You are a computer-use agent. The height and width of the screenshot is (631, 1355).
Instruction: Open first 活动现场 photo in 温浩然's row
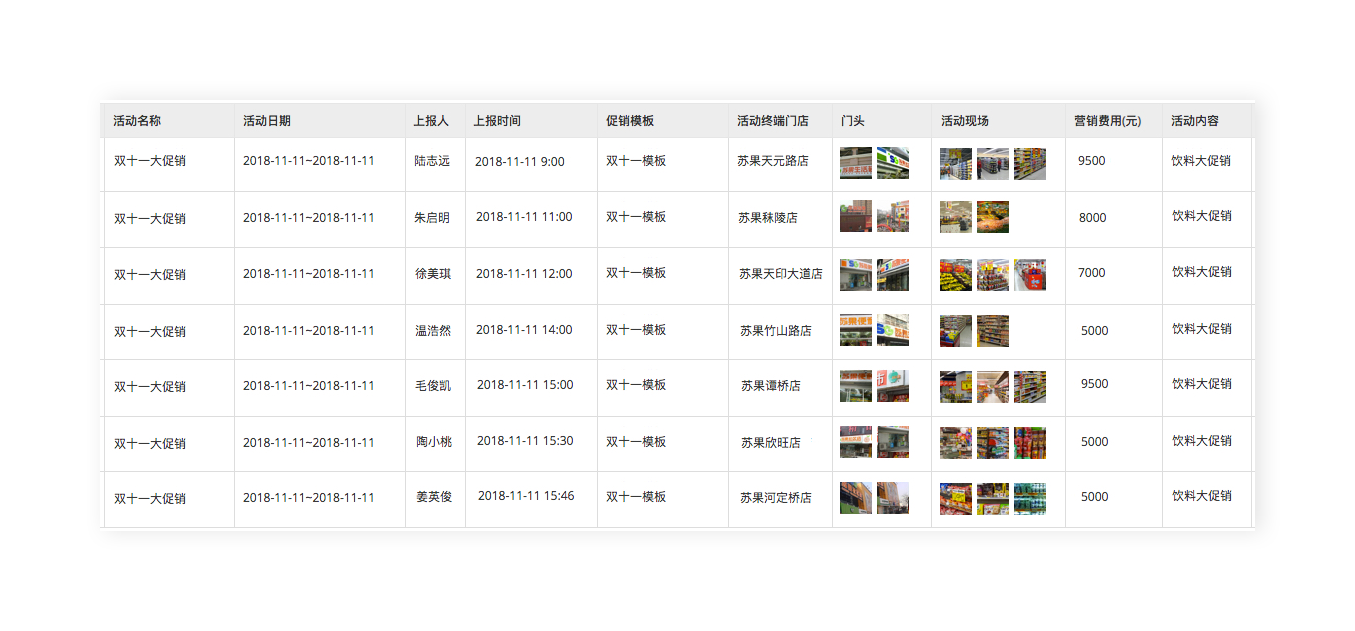(955, 331)
